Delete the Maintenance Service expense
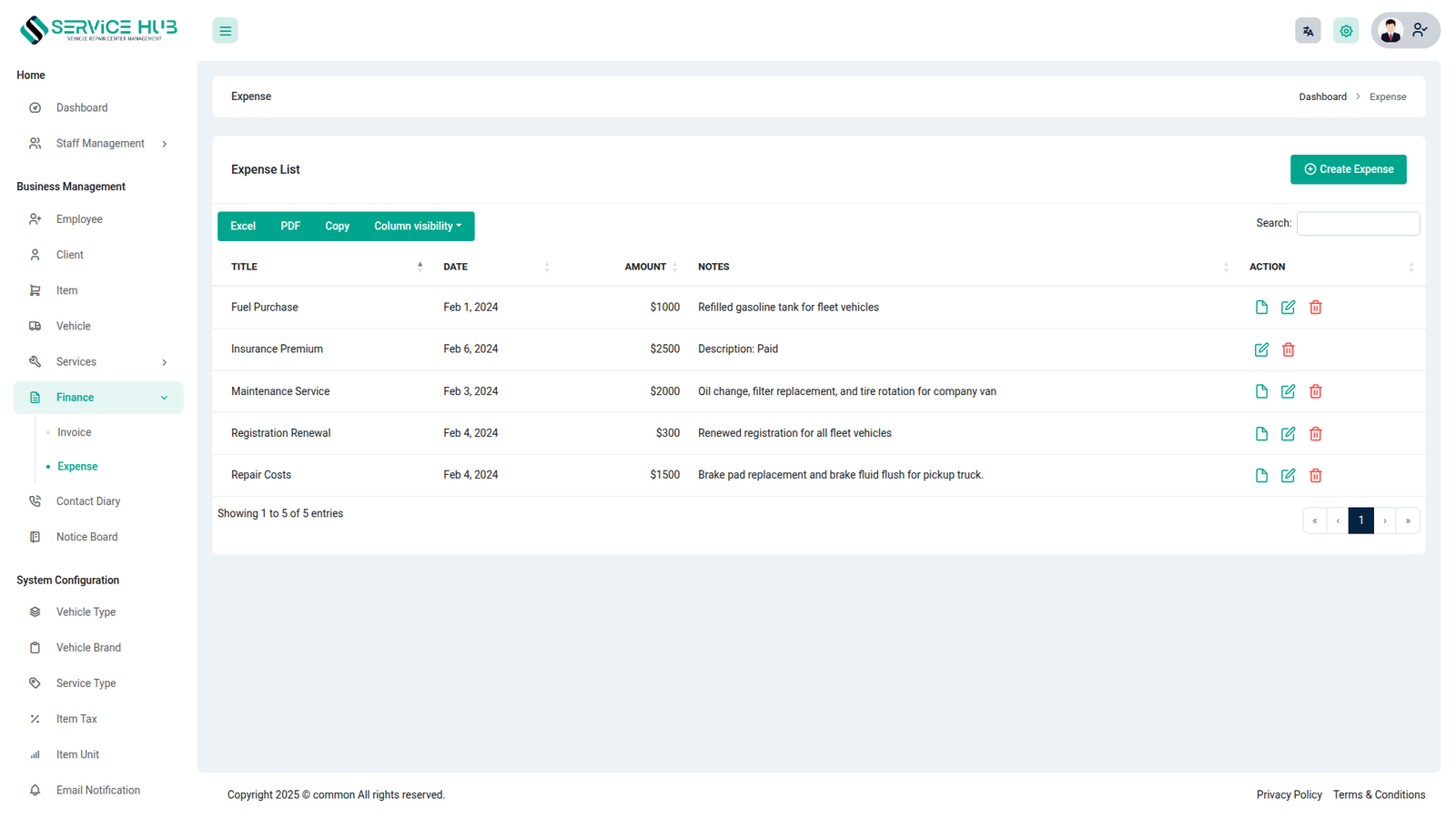 pos(1315,391)
